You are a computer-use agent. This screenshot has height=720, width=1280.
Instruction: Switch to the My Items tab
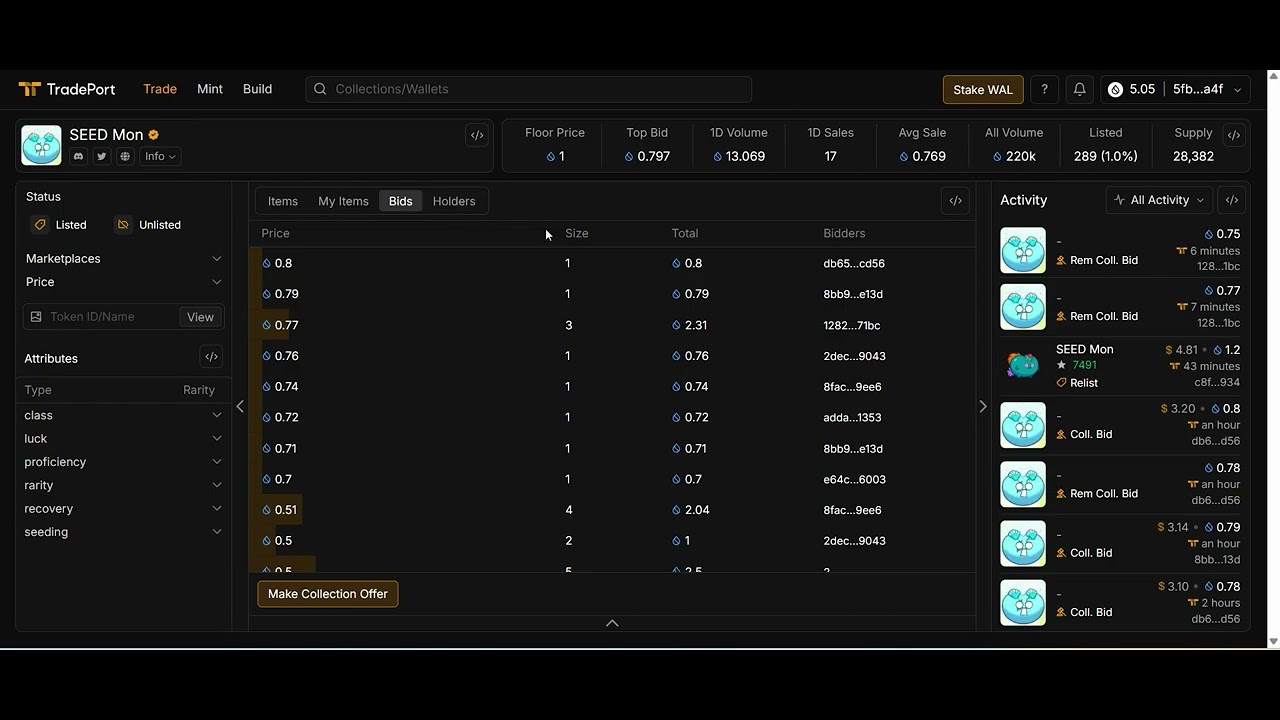[343, 201]
